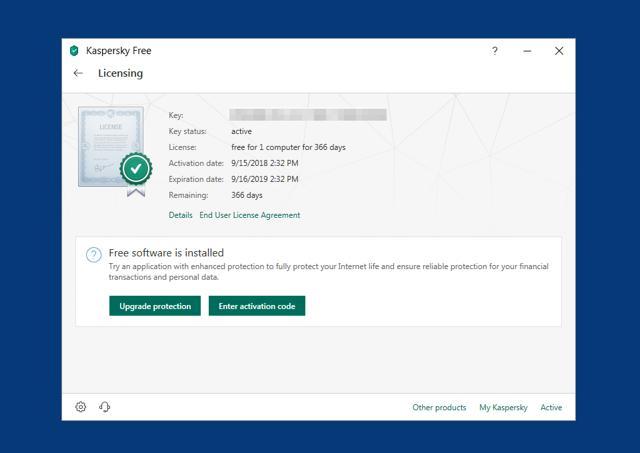This screenshot has width=640, height=453.
Task: Click the Licensing page title
Action: point(120,73)
